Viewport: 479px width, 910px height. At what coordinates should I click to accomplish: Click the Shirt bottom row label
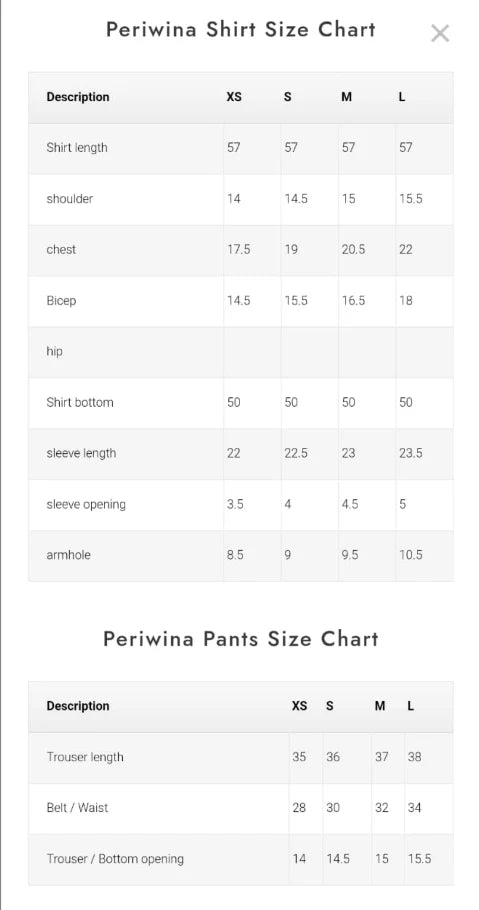coord(80,402)
